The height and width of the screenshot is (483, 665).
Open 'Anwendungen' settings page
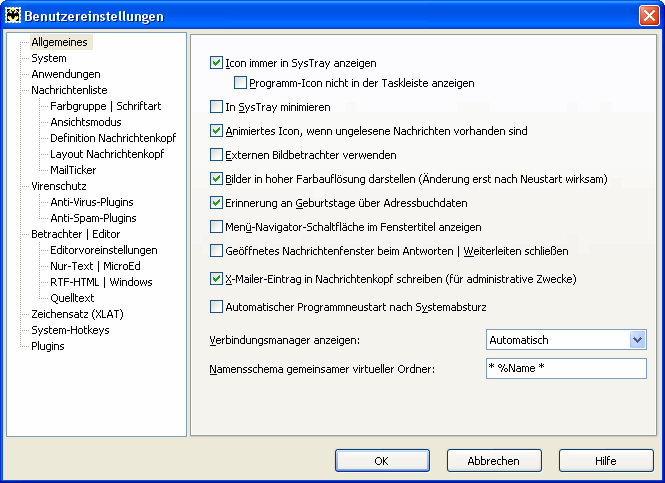pos(66,74)
